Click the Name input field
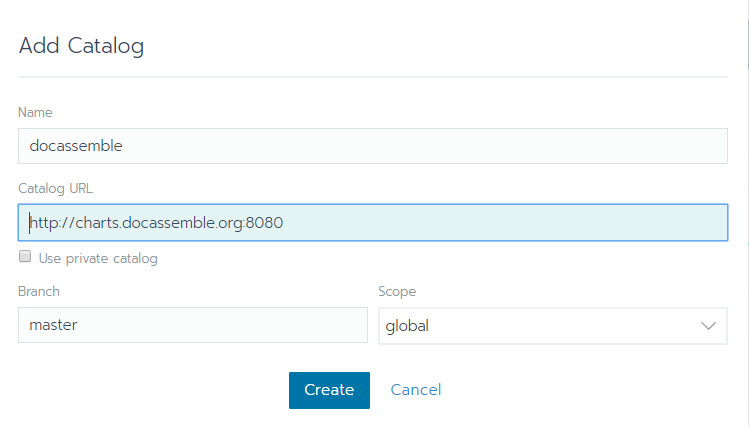The width and height of the screenshot is (749, 427). click(x=372, y=146)
